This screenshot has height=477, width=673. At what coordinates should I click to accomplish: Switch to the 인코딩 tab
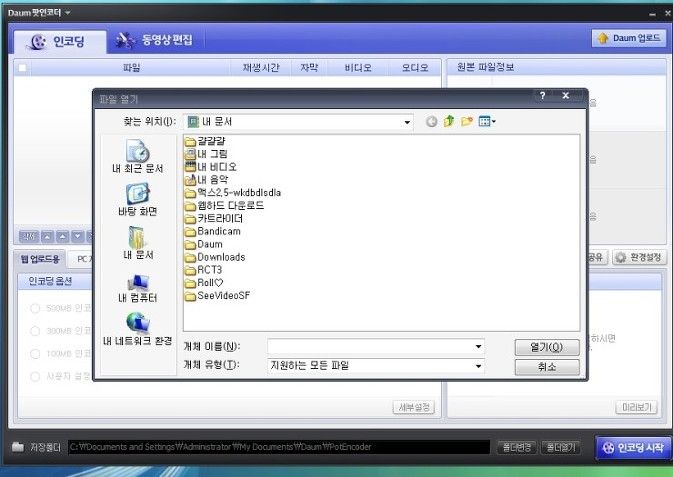pos(60,42)
